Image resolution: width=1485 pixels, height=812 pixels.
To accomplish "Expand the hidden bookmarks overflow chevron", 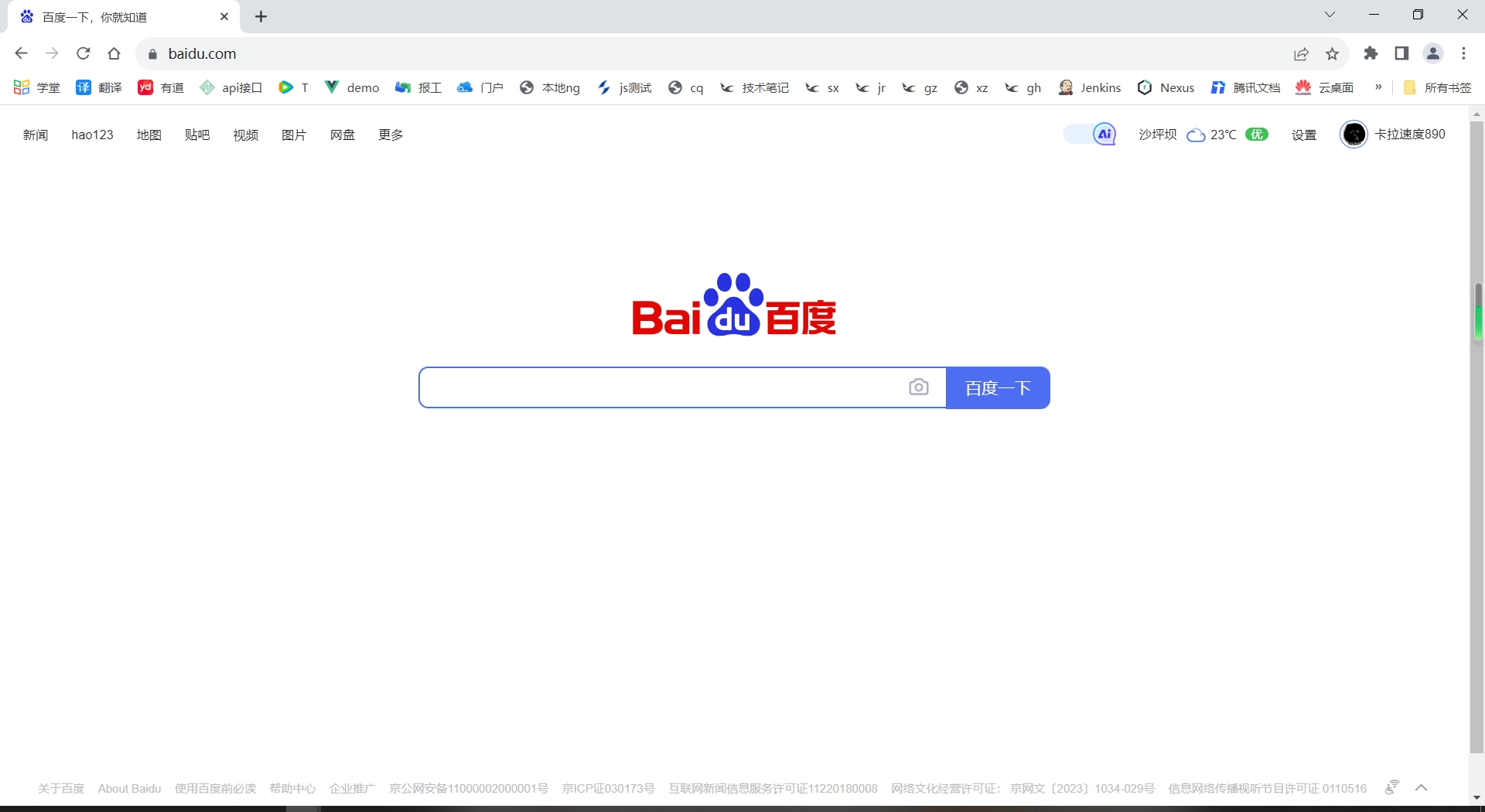I will coord(1378,87).
